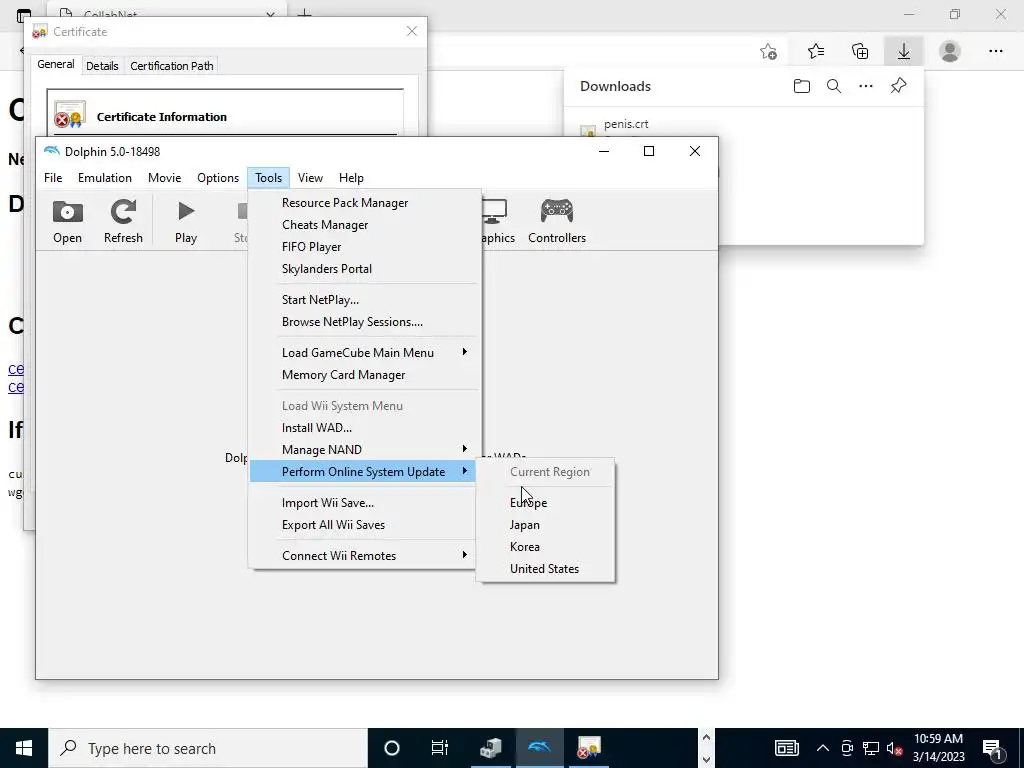Open the notification center
Image resolution: width=1024 pixels, height=768 pixels.
coord(993,748)
